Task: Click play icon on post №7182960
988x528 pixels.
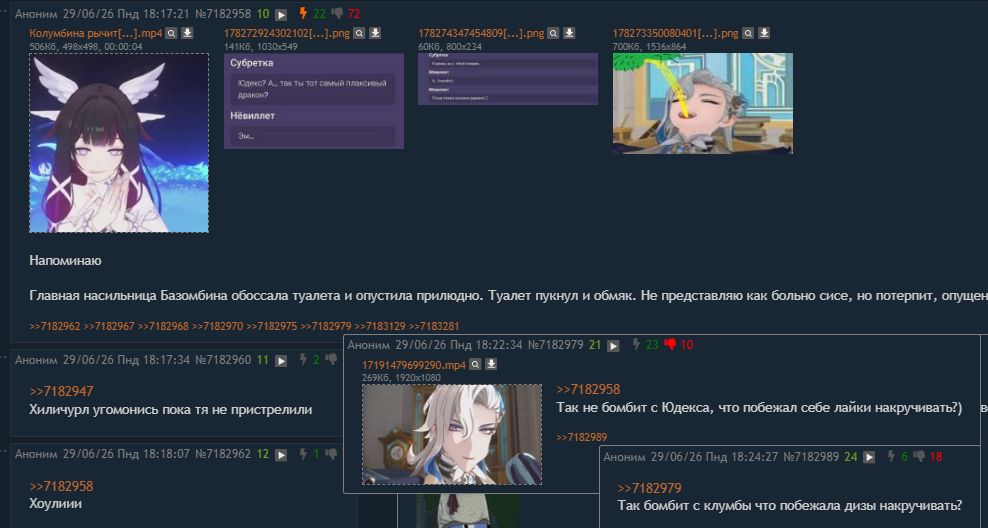Action: point(281,361)
